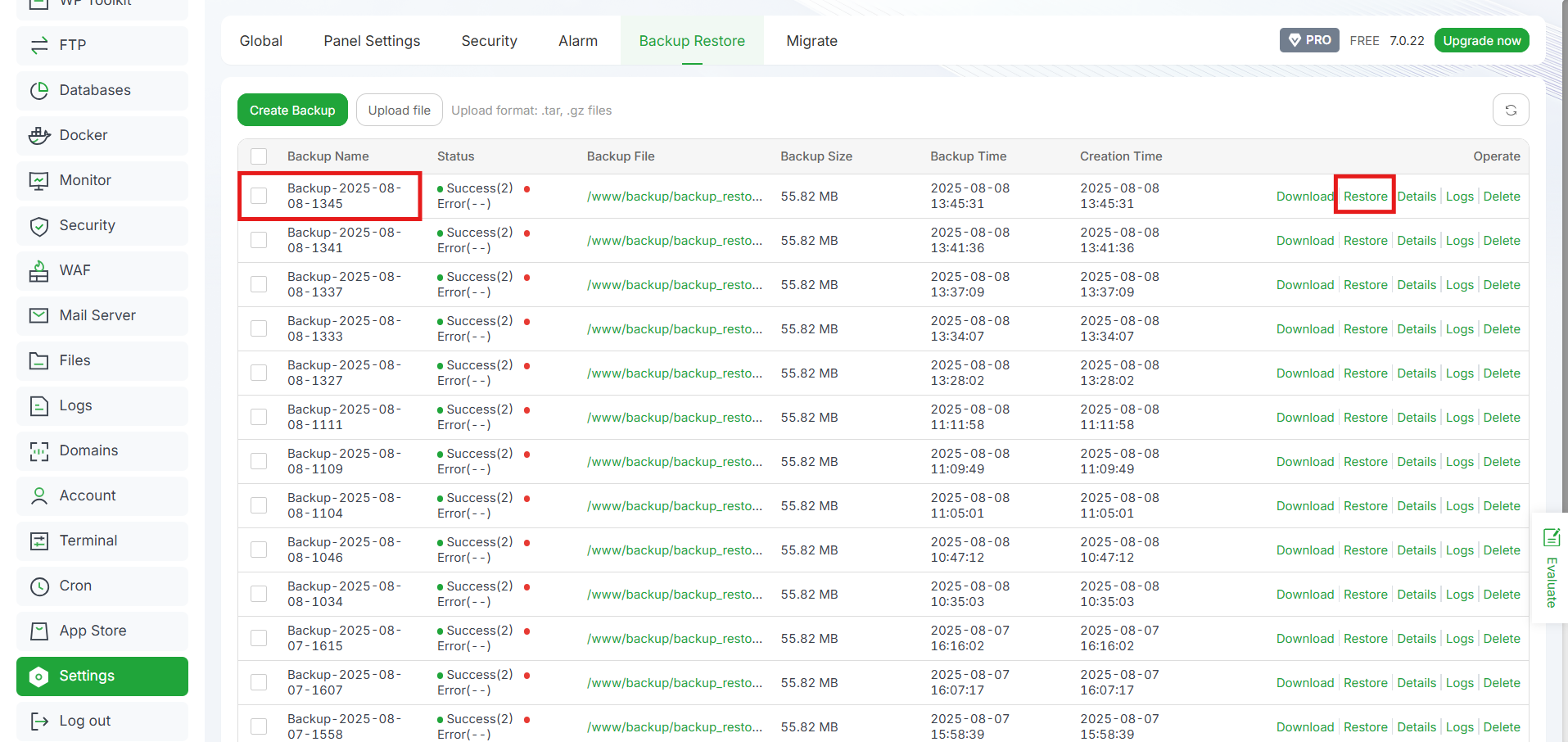
Task: Select the Docker sidebar icon
Action: pos(84,135)
